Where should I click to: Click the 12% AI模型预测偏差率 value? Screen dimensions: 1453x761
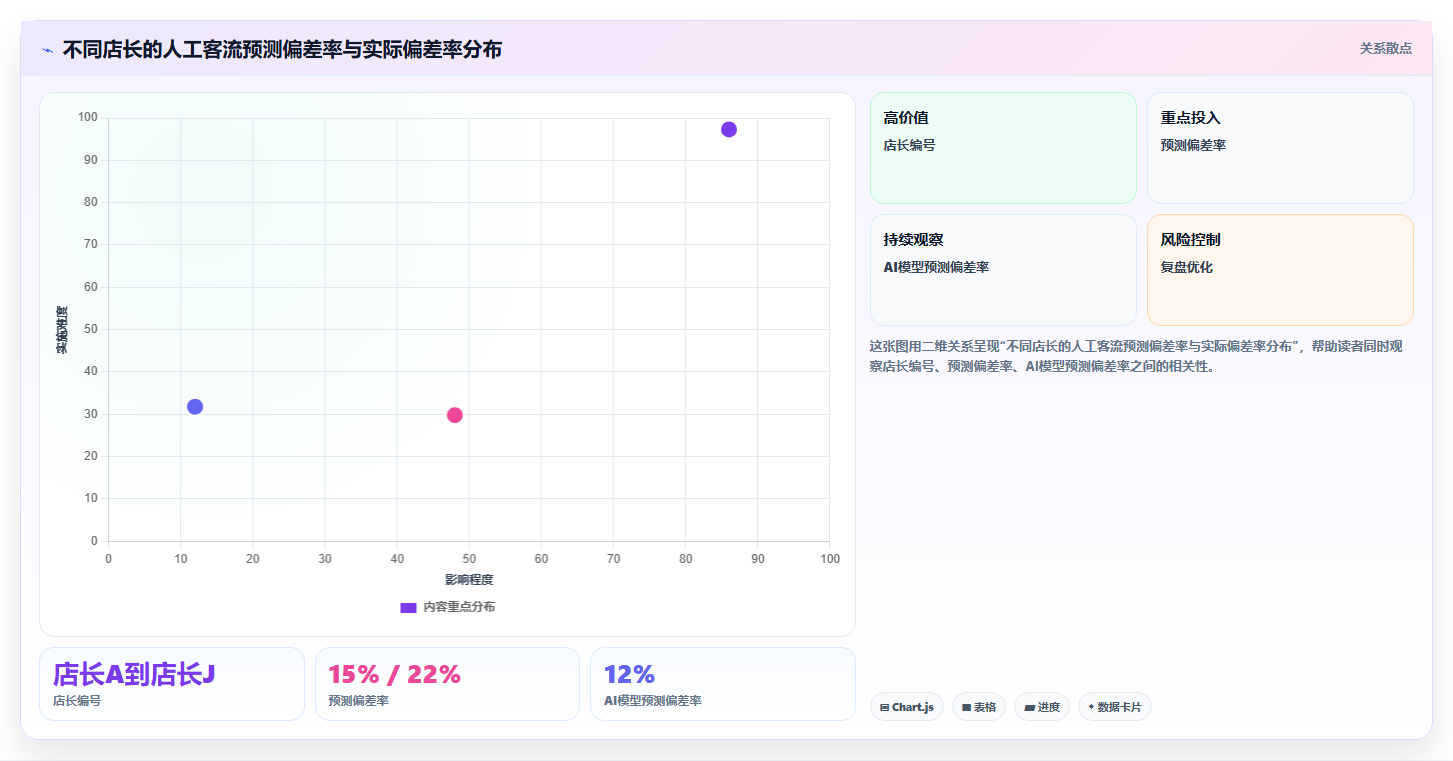(x=629, y=675)
